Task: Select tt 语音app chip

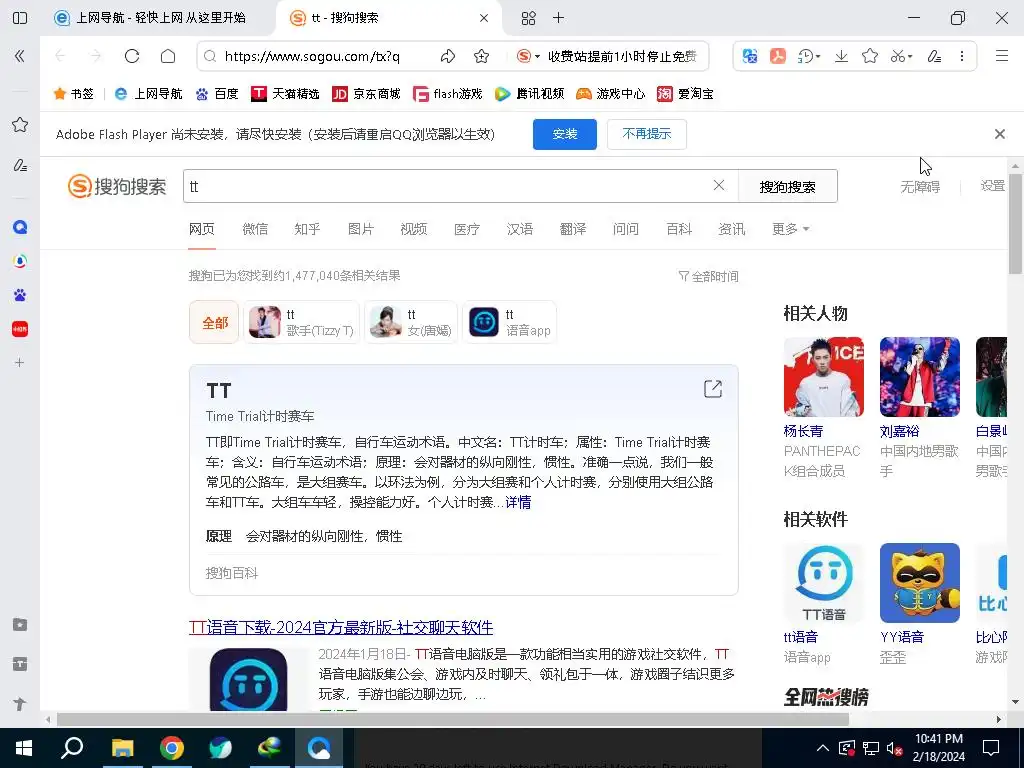Action: pyautogui.click(x=509, y=323)
